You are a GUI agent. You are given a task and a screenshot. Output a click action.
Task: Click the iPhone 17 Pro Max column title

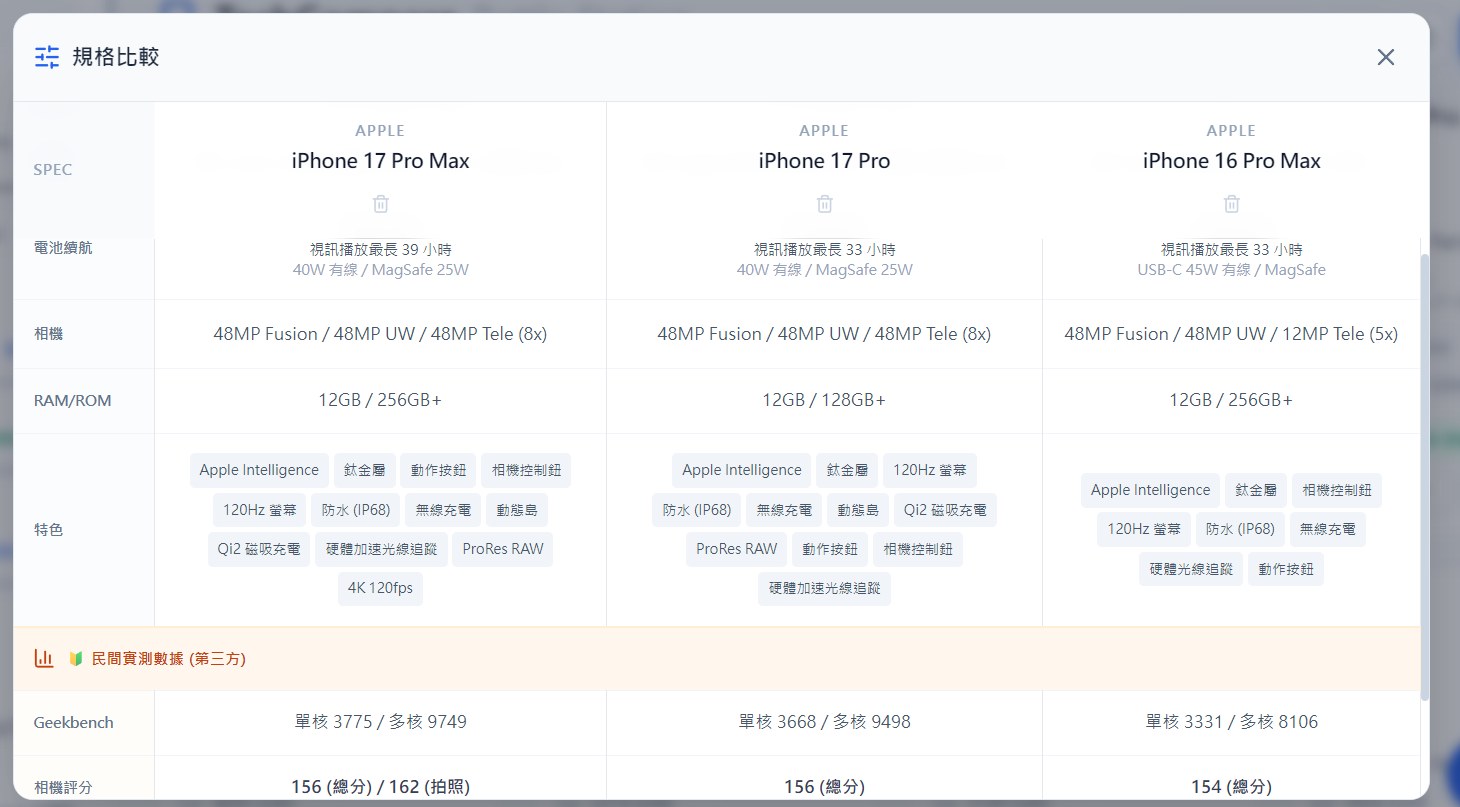pyautogui.click(x=380, y=161)
